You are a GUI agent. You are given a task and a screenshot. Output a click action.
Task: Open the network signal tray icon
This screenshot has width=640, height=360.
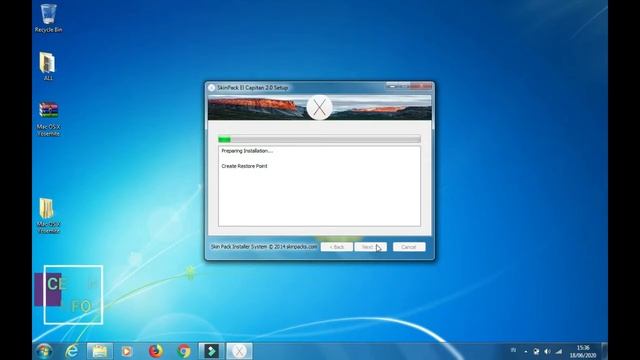point(559,351)
